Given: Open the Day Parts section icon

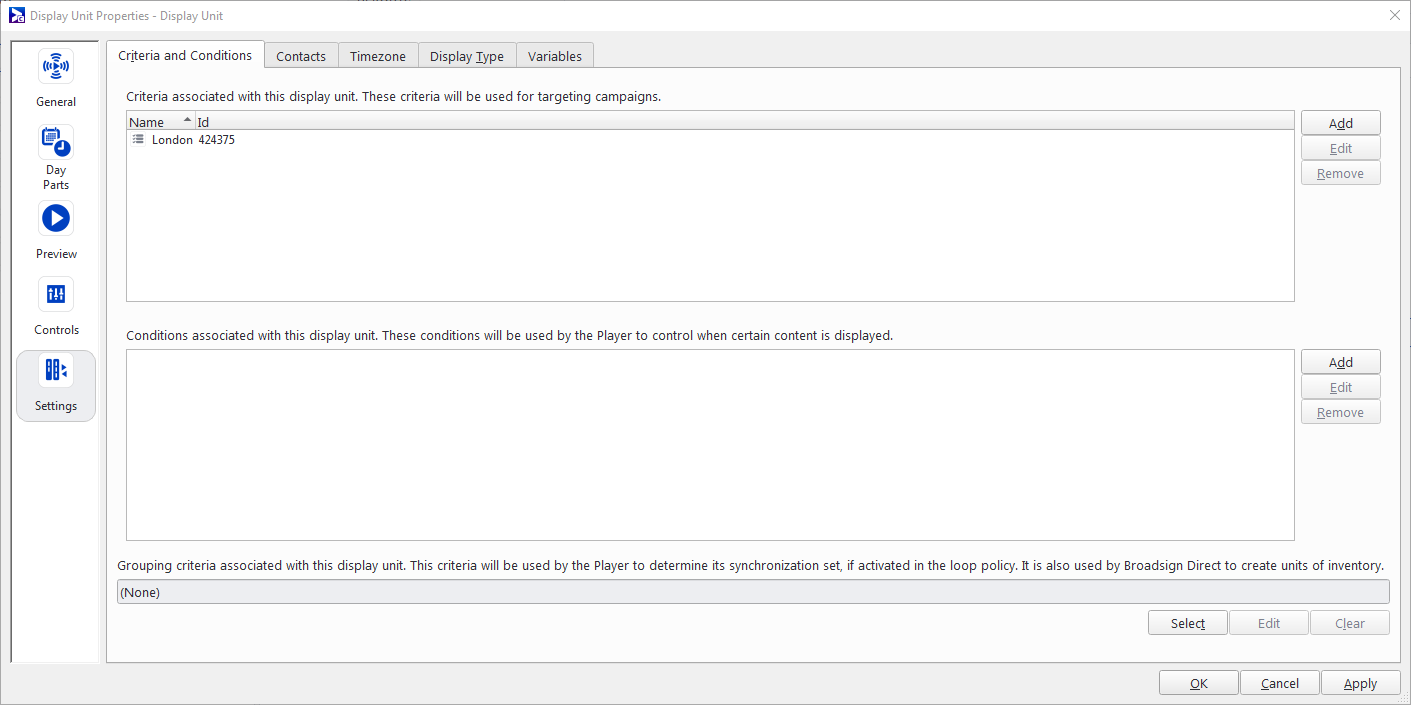Looking at the screenshot, I should pyautogui.click(x=56, y=143).
